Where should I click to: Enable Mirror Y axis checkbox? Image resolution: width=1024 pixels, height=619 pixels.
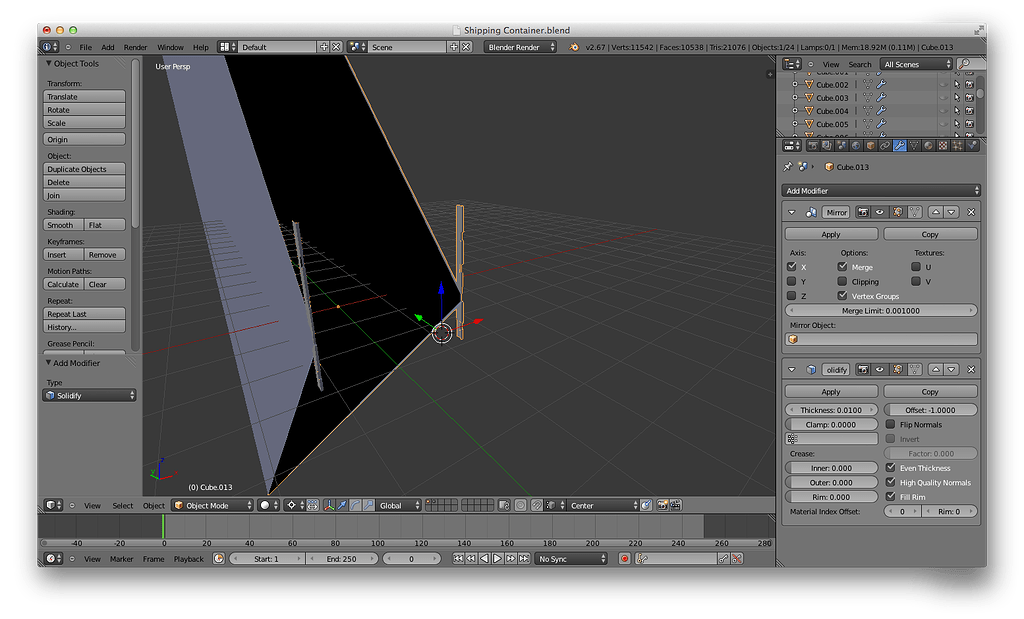pos(792,281)
